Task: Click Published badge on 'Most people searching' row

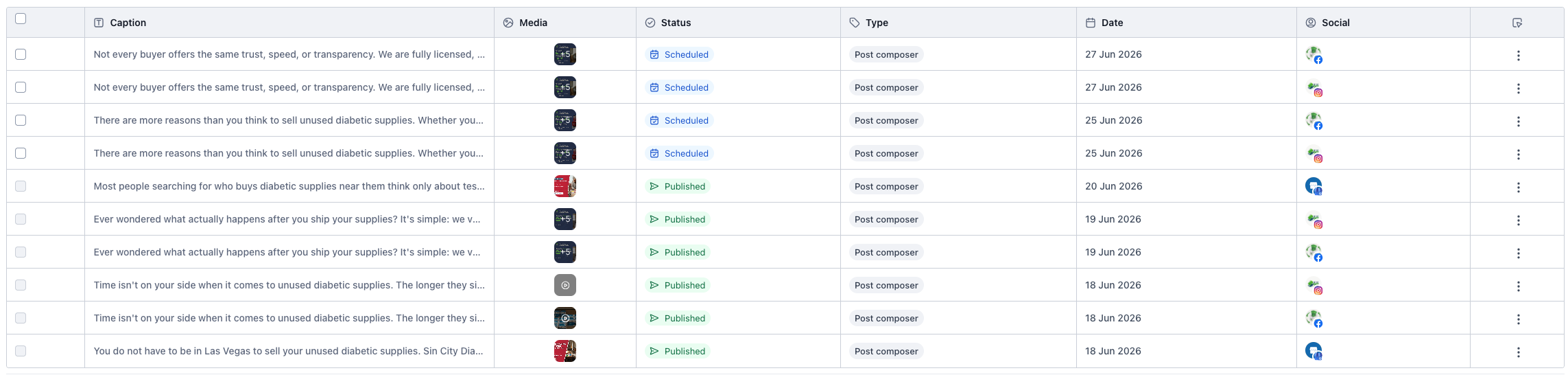Action: (678, 186)
